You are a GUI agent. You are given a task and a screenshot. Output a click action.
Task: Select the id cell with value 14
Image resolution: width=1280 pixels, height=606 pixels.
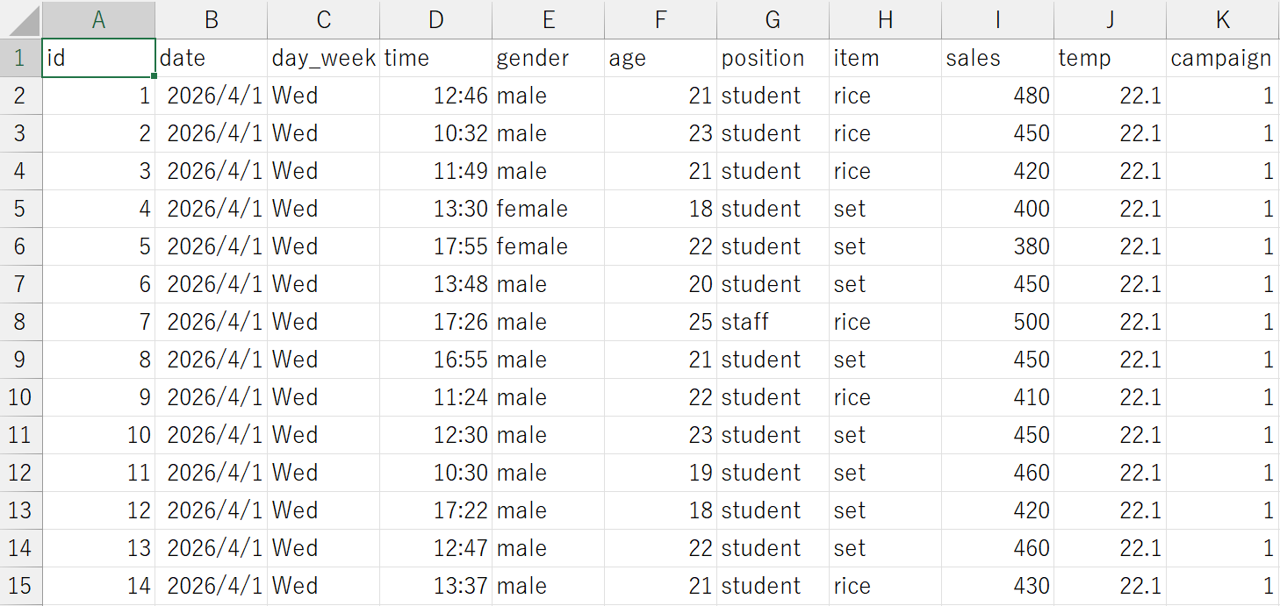pyautogui.click(x=98, y=586)
